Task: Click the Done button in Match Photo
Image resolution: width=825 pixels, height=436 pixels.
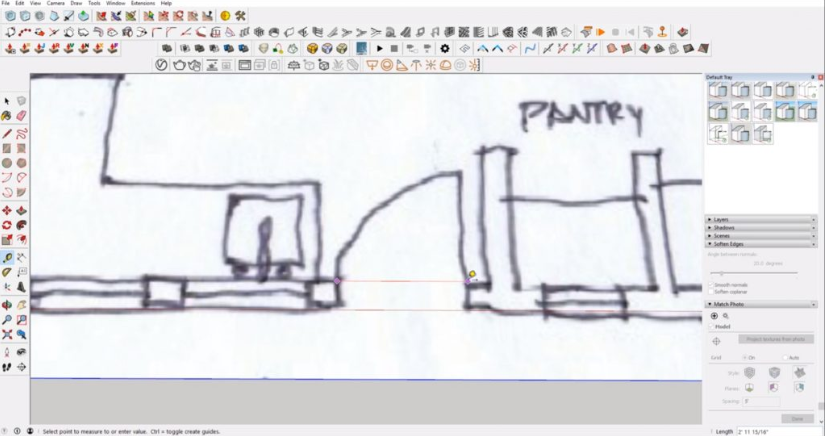Action: click(797, 419)
